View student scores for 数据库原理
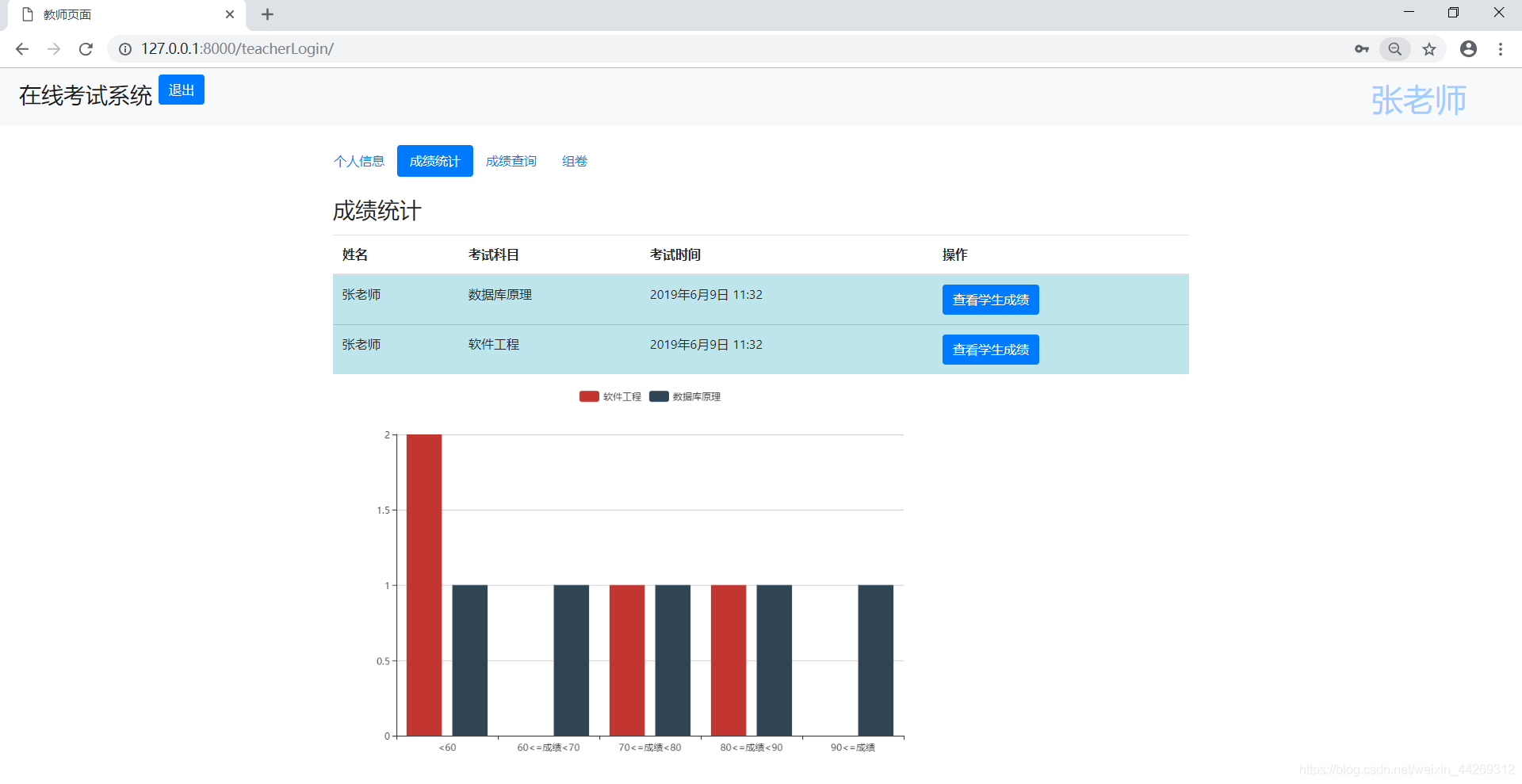The image size is (1522, 784). (990, 300)
